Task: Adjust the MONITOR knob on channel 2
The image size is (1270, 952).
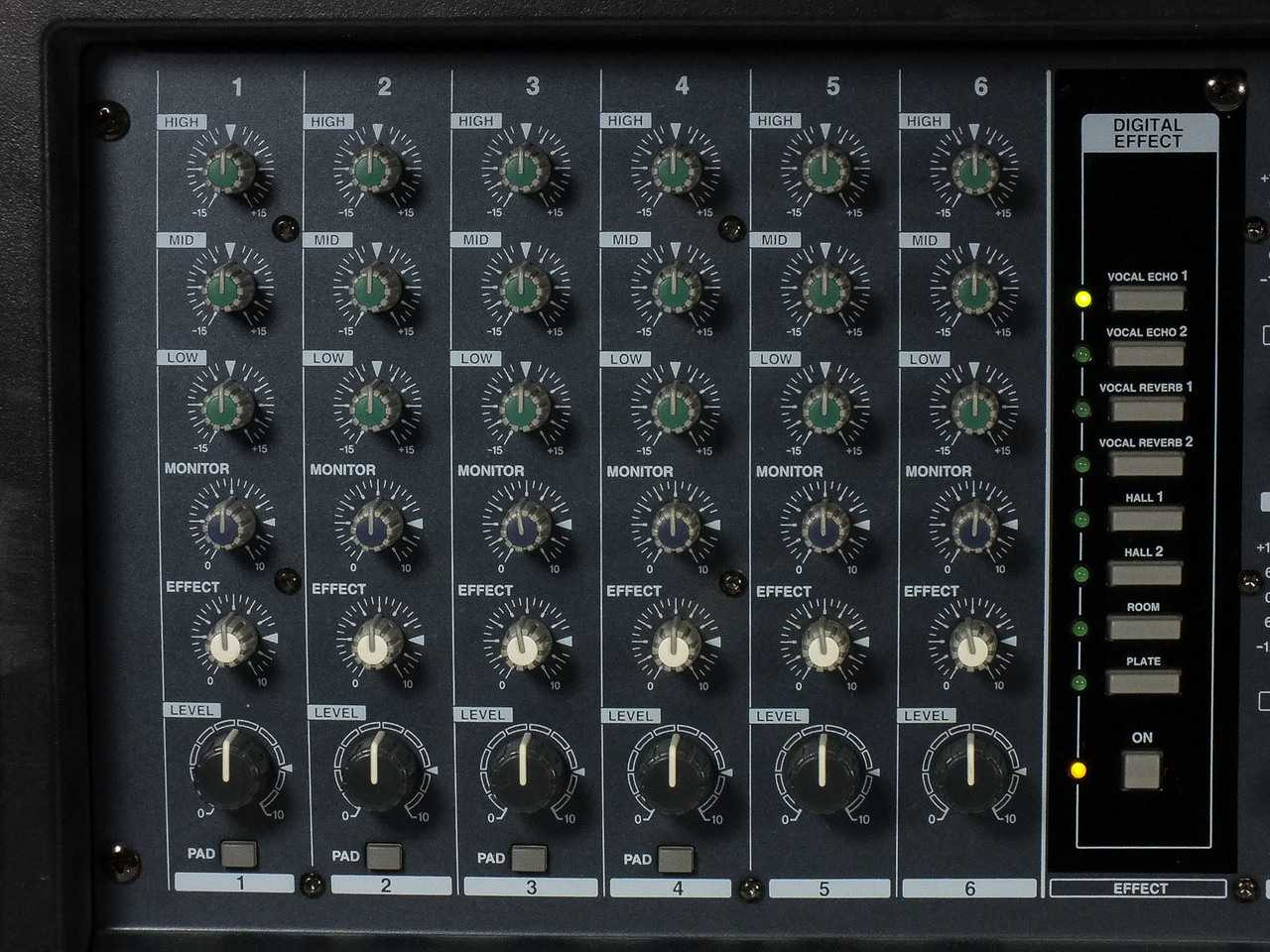Action: click(x=375, y=521)
